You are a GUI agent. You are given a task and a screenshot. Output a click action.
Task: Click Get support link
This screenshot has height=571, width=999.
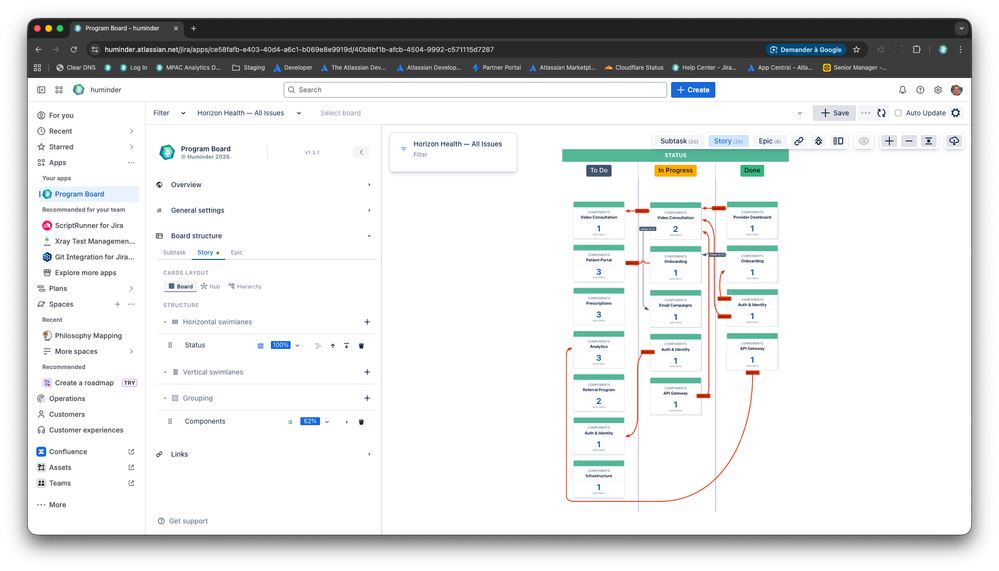coord(183,521)
